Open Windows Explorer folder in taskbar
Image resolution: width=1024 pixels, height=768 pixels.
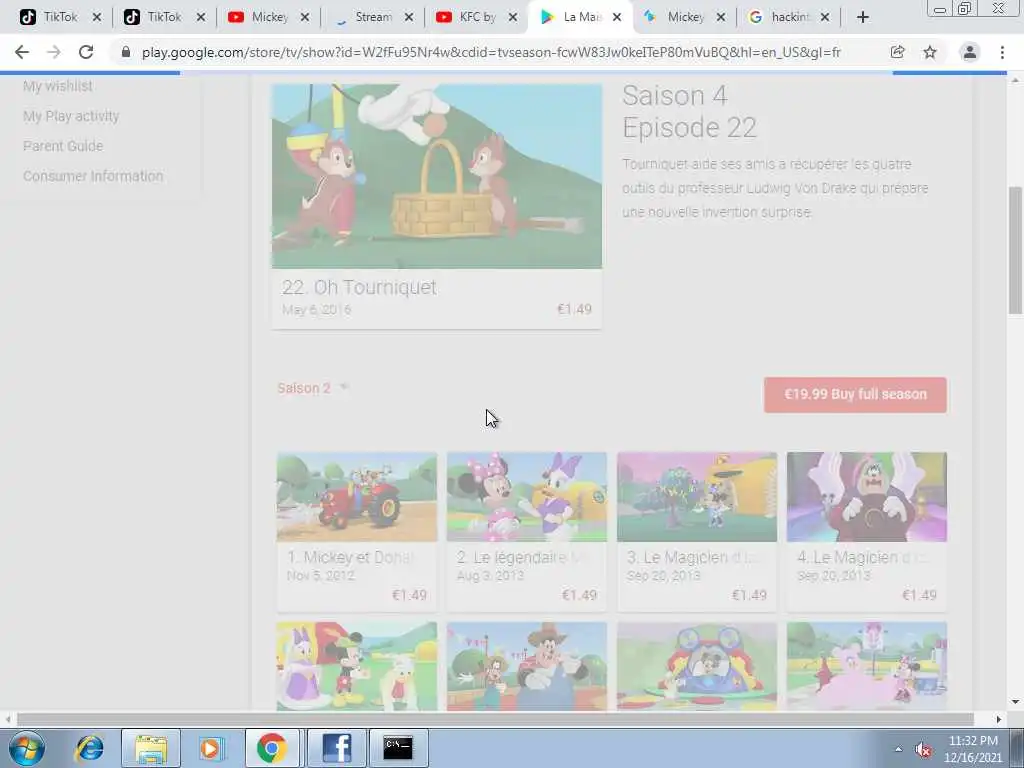pyautogui.click(x=151, y=748)
